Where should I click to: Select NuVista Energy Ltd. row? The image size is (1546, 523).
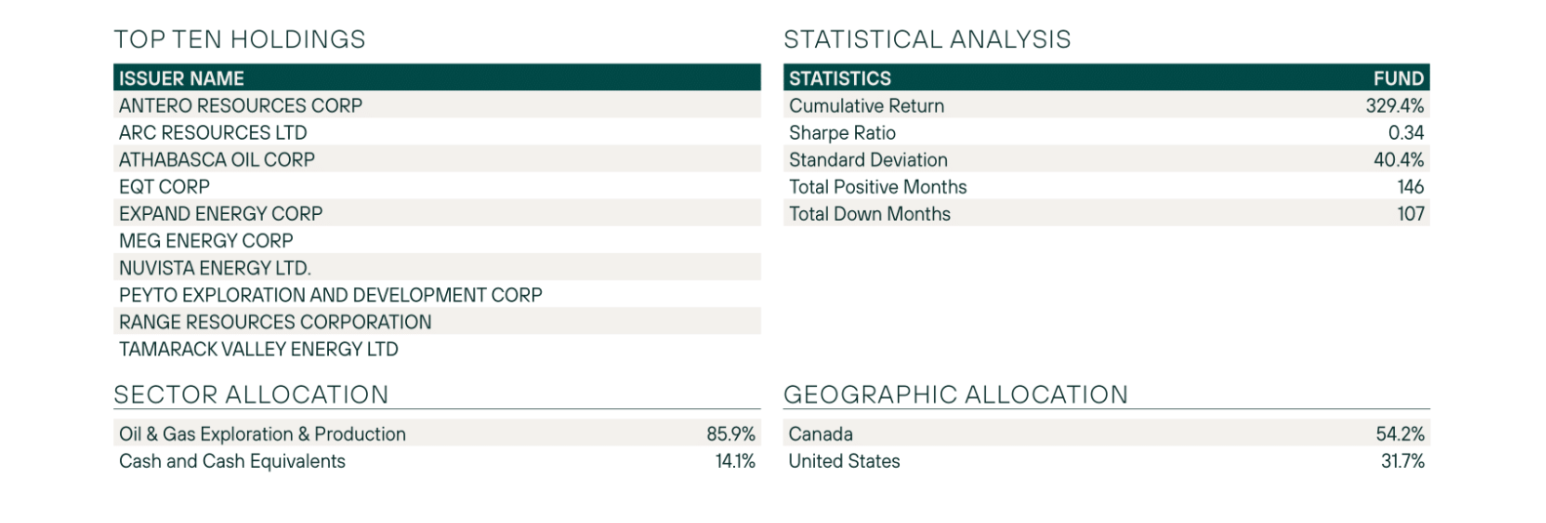pyautogui.click(x=437, y=267)
